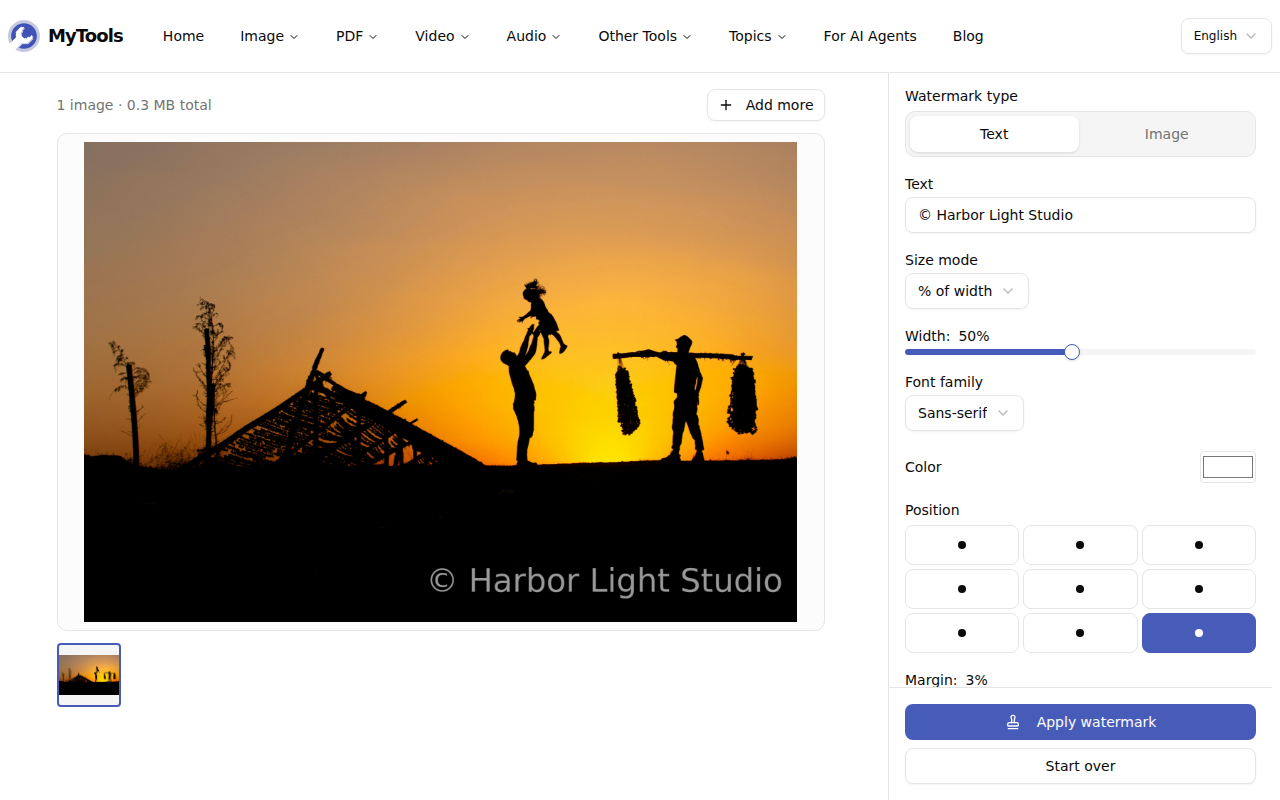Expand the Video menu

[x=442, y=36]
